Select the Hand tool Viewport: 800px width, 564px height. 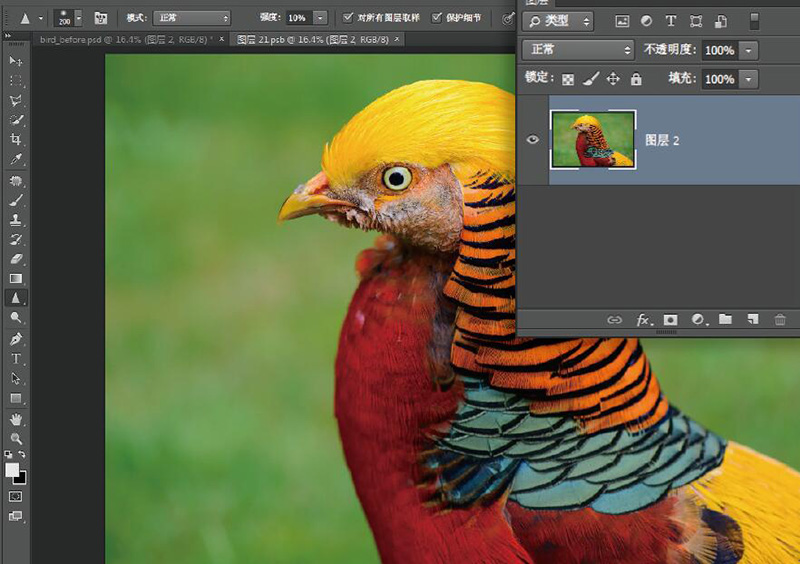tap(16, 419)
